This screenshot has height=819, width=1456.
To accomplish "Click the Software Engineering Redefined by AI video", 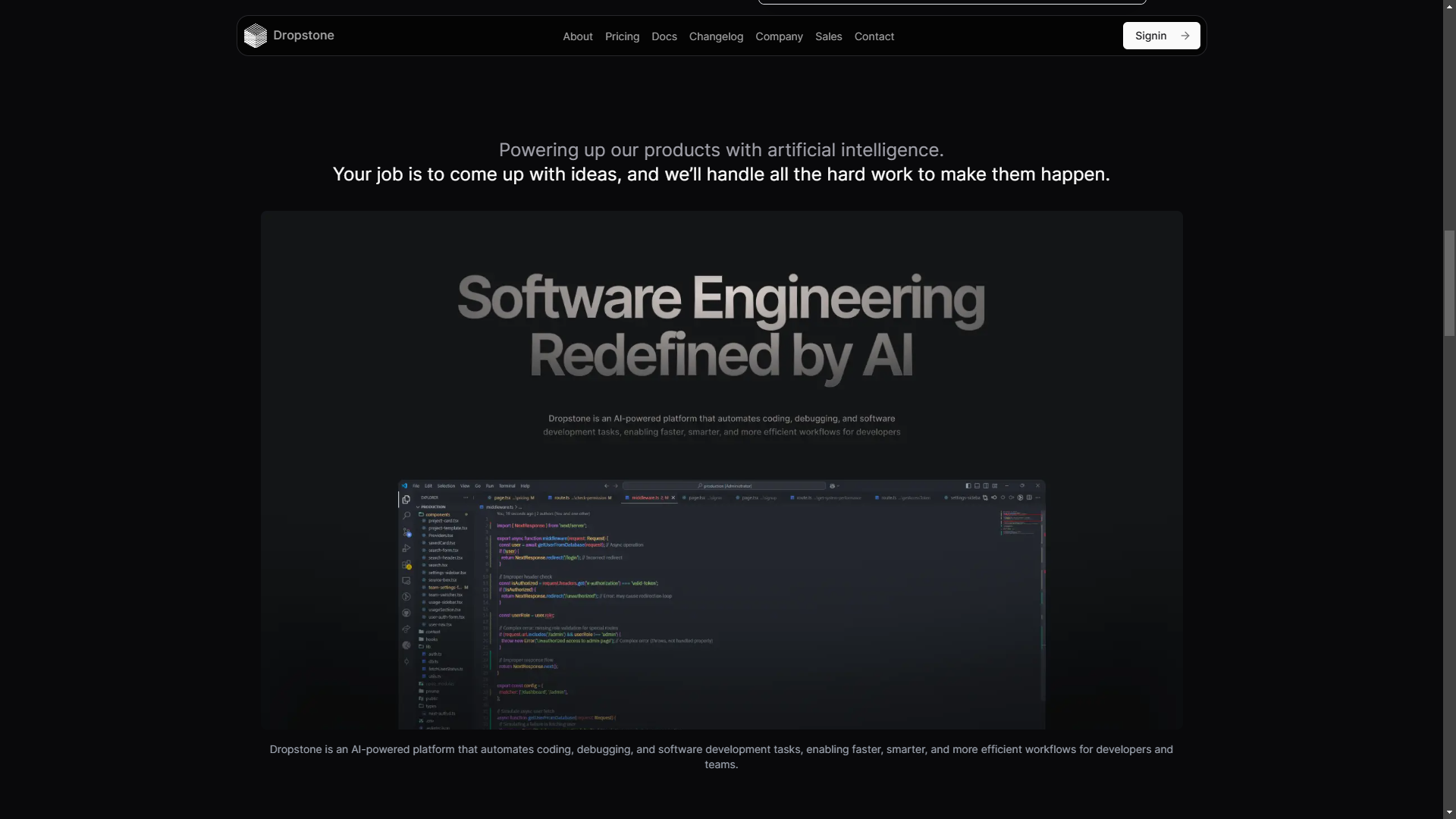I will [721, 470].
